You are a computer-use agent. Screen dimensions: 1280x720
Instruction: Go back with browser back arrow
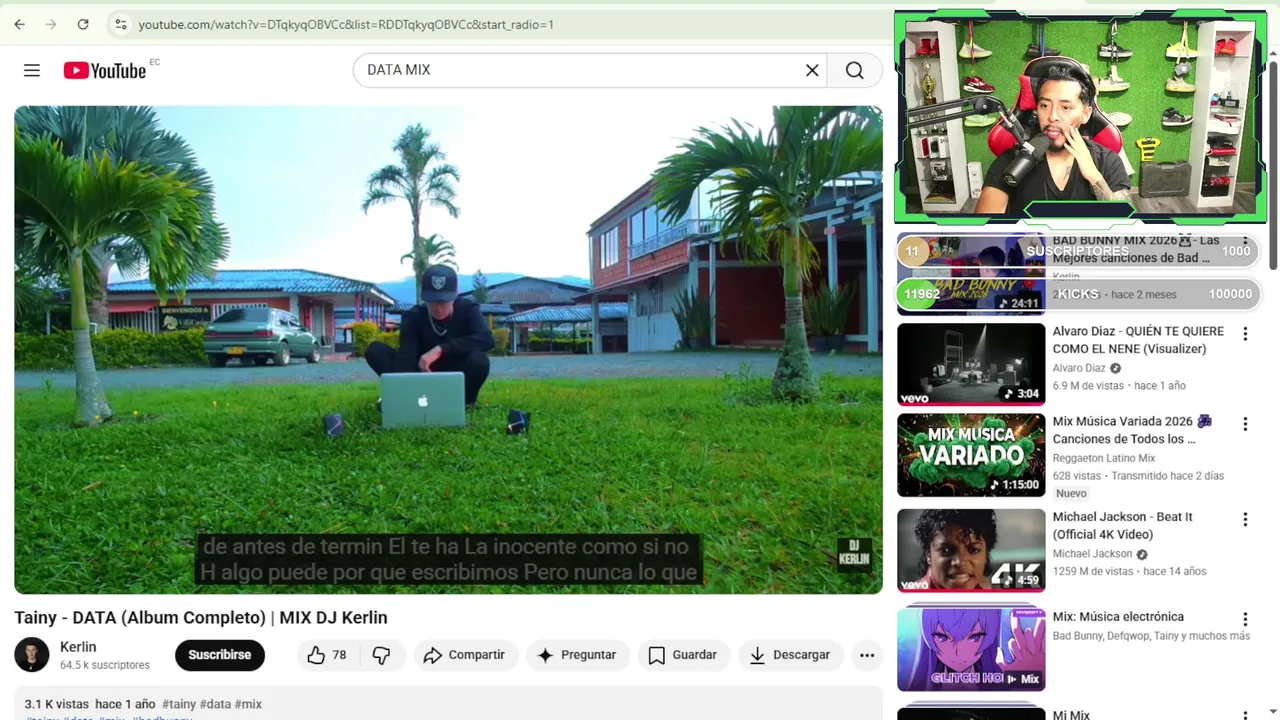[x=20, y=24]
